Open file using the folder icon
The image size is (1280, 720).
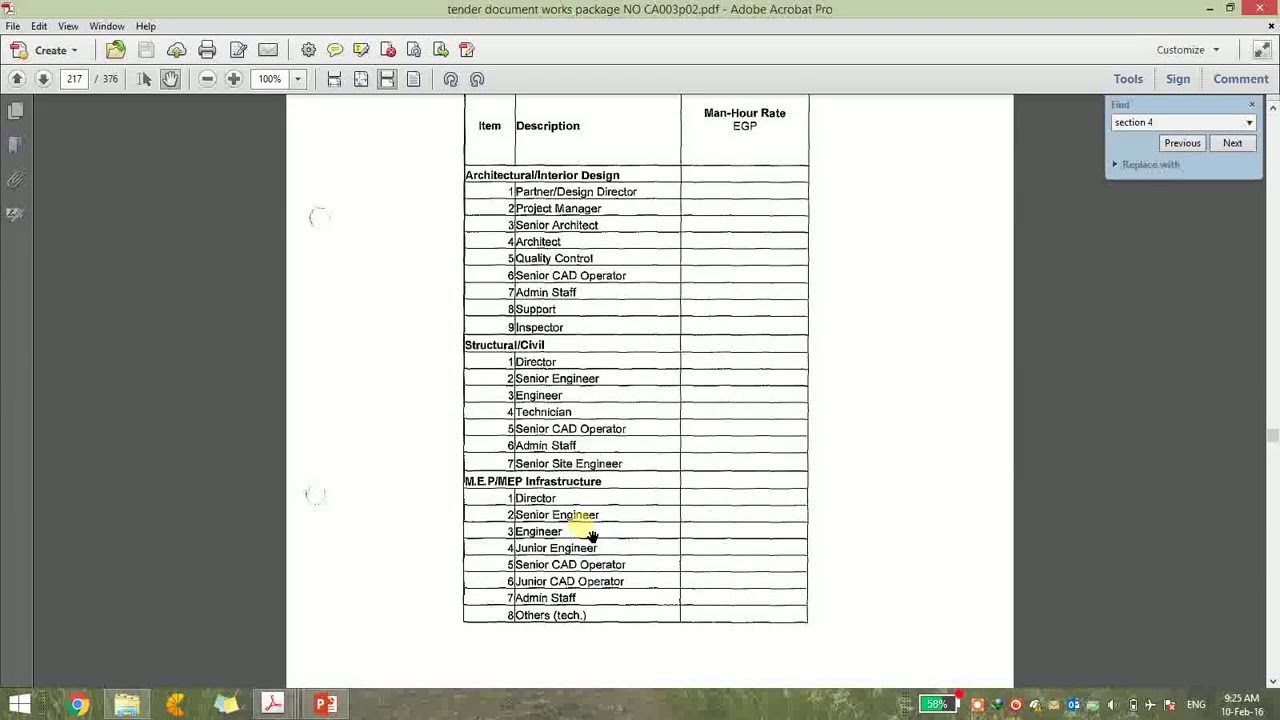116,50
